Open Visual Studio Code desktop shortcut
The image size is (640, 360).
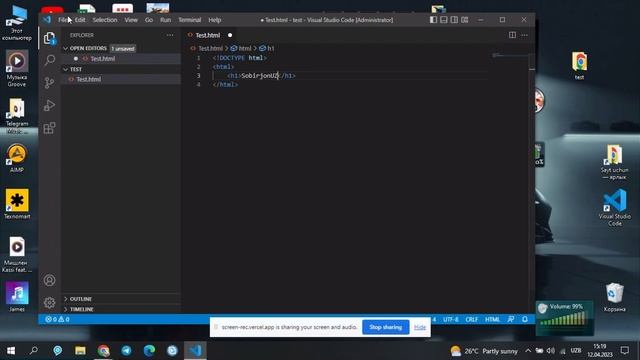(615, 207)
